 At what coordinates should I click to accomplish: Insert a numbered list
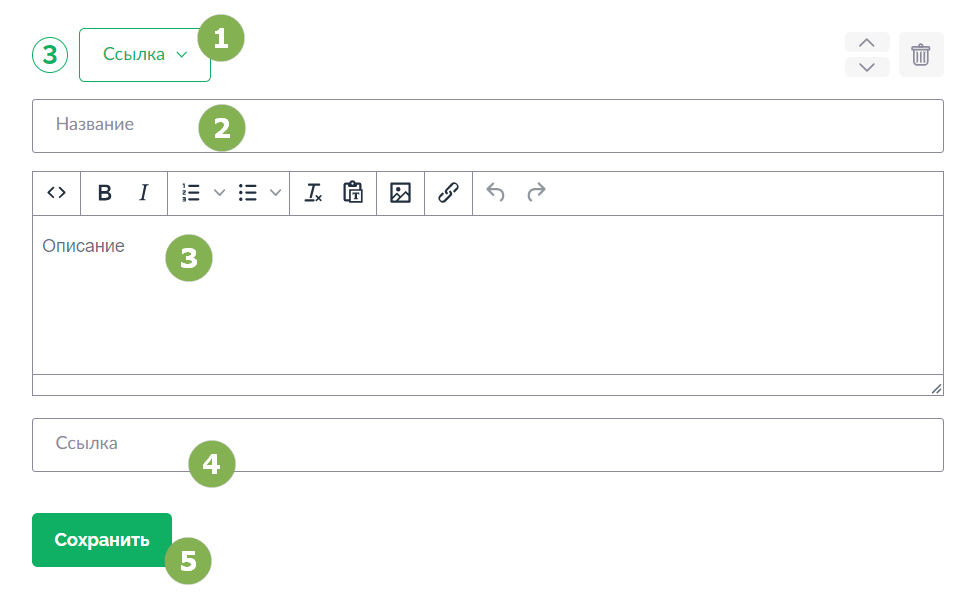coord(191,193)
